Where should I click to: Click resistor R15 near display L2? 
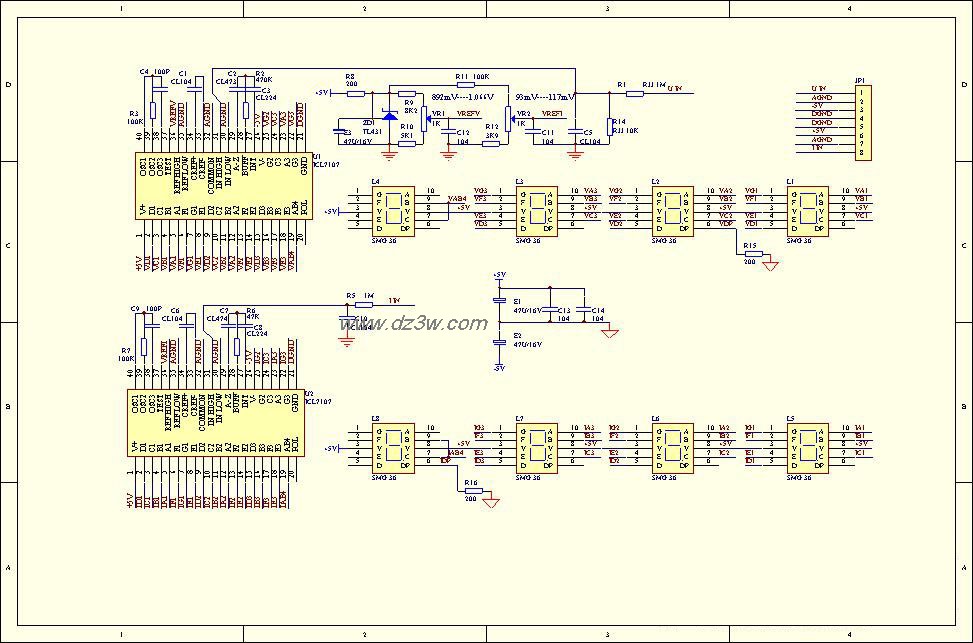tap(751, 254)
